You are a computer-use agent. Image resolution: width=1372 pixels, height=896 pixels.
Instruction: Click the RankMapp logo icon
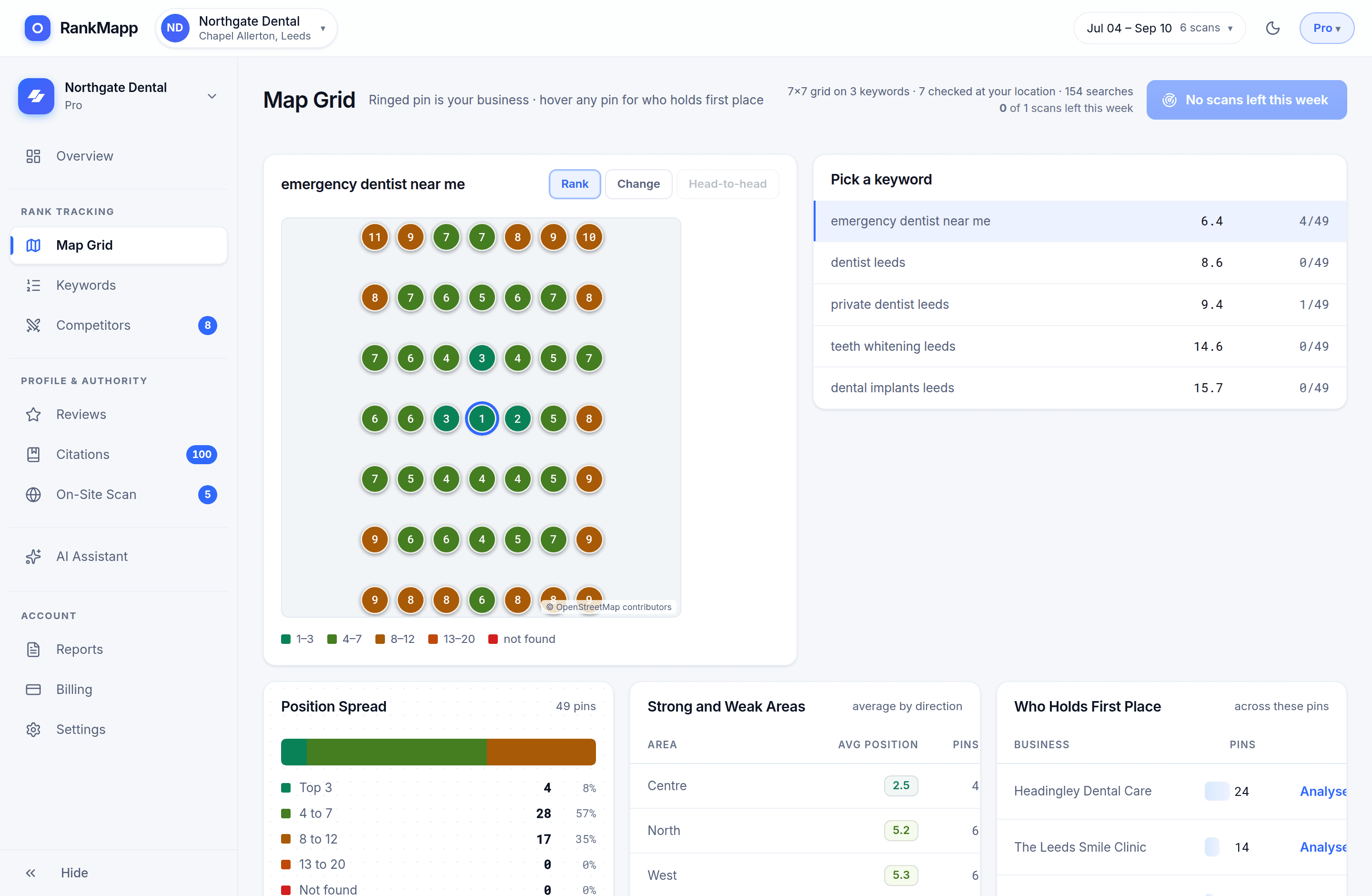(x=38, y=28)
